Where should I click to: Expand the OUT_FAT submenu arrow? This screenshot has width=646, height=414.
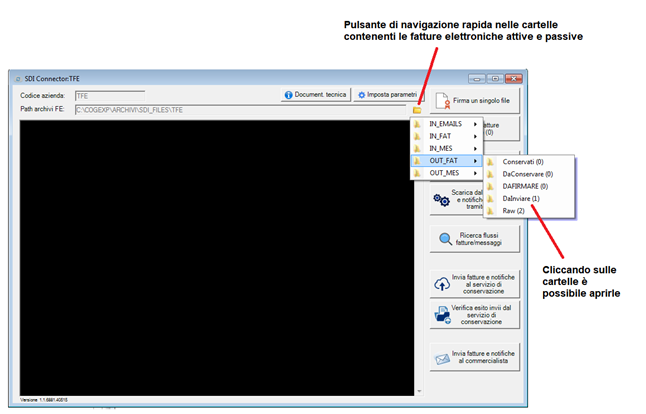[475, 161]
